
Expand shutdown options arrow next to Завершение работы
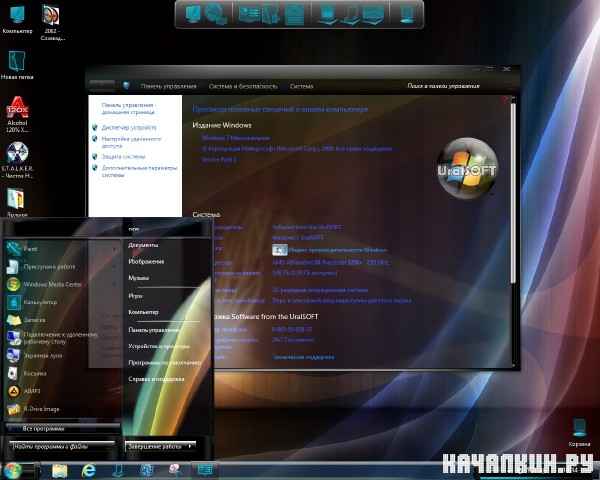(x=190, y=446)
